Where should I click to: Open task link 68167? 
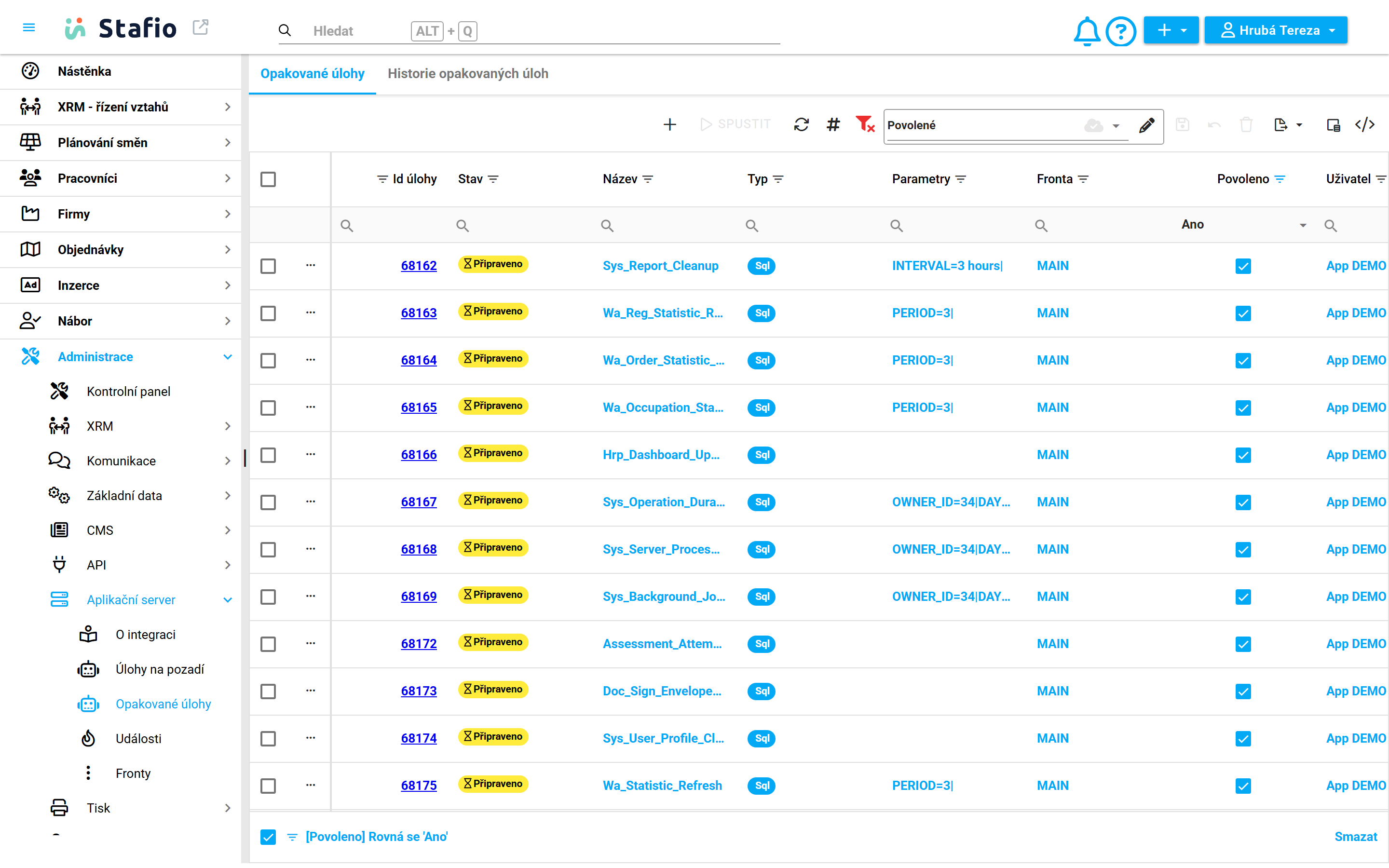[x=419, y=502]
